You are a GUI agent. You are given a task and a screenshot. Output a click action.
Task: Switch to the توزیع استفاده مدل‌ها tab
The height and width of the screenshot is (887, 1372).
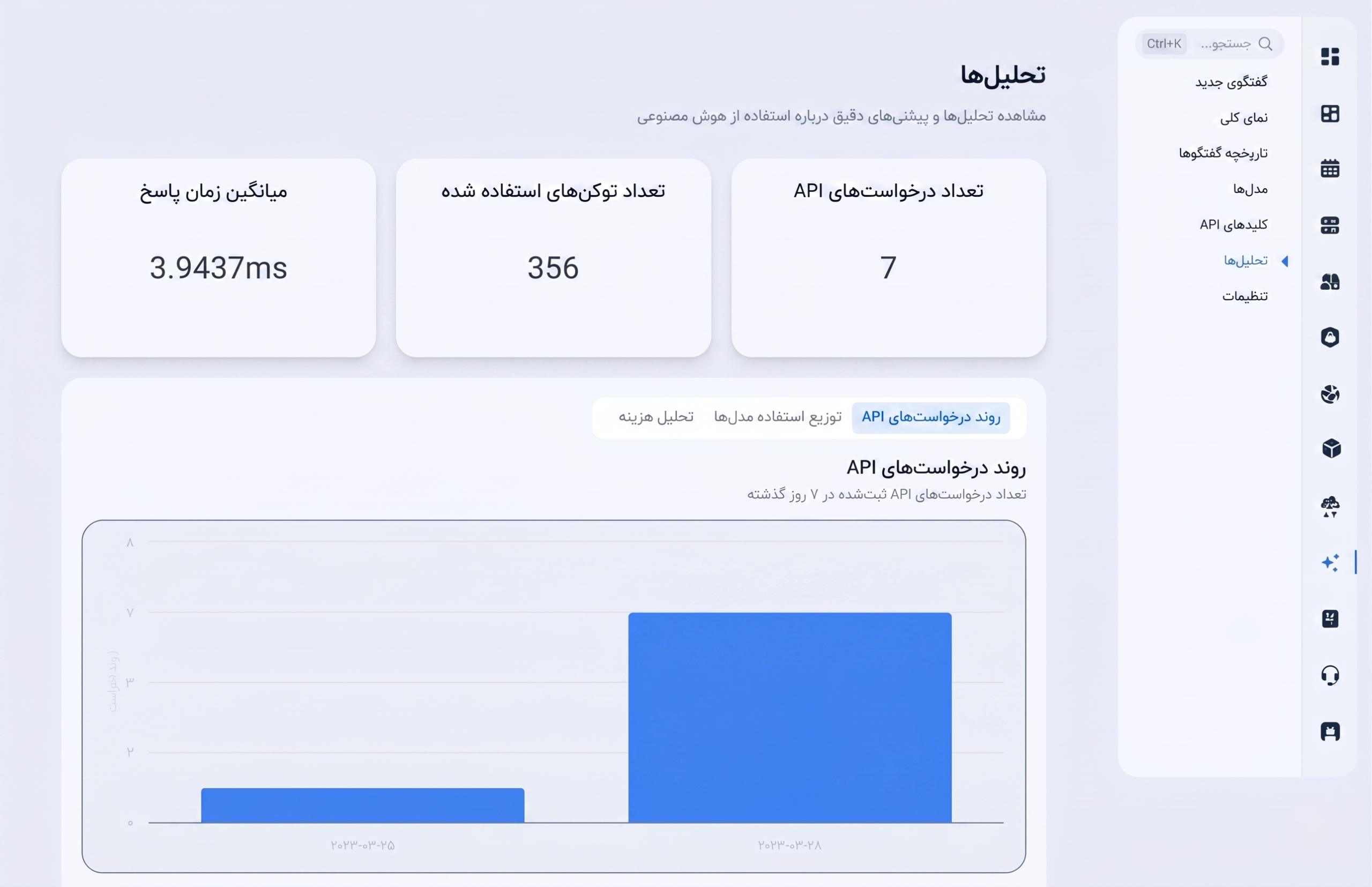coord(778,416)
